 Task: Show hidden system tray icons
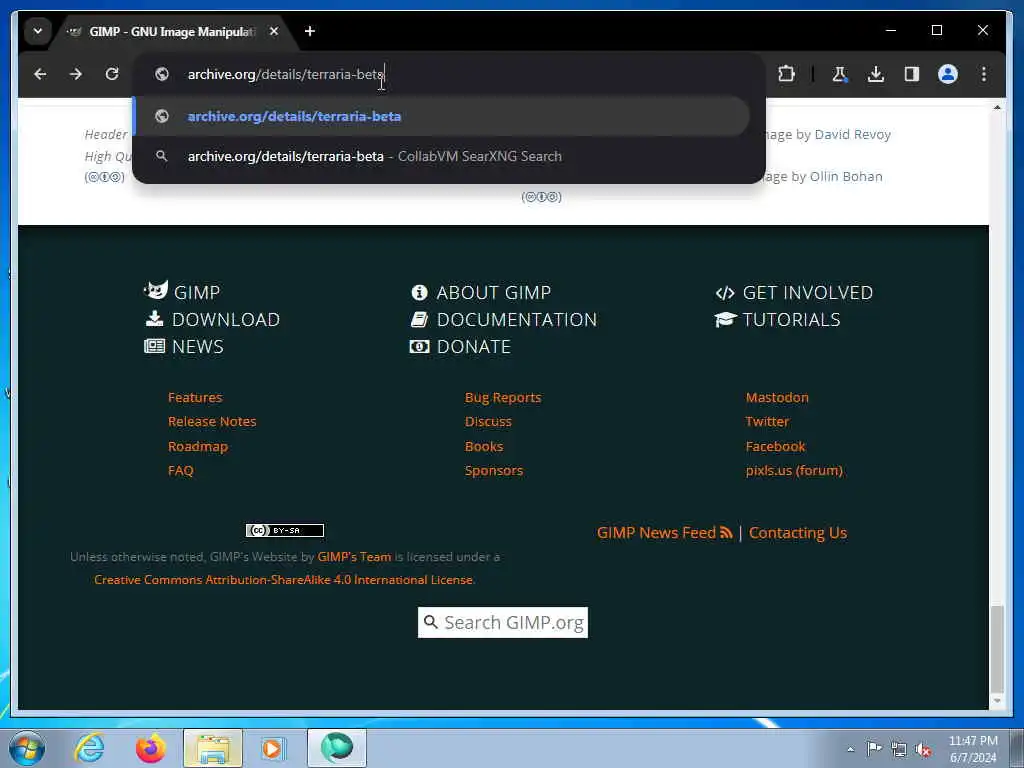click(x=850, y=749)
